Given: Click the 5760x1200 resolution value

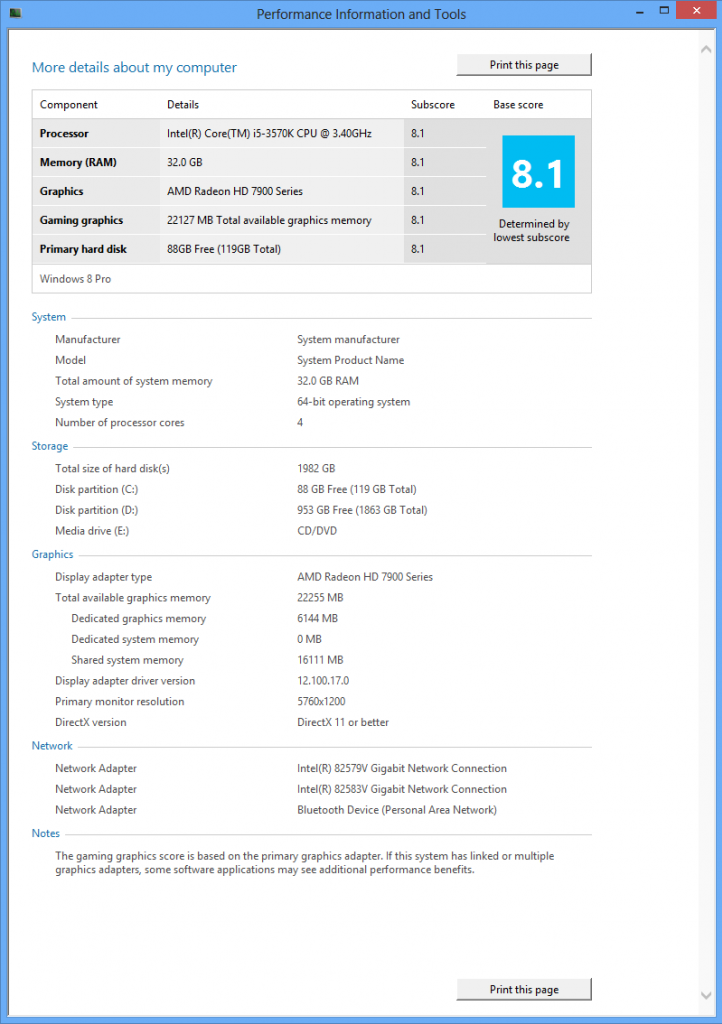Looking at the screenshot, I should coord(321,701).
